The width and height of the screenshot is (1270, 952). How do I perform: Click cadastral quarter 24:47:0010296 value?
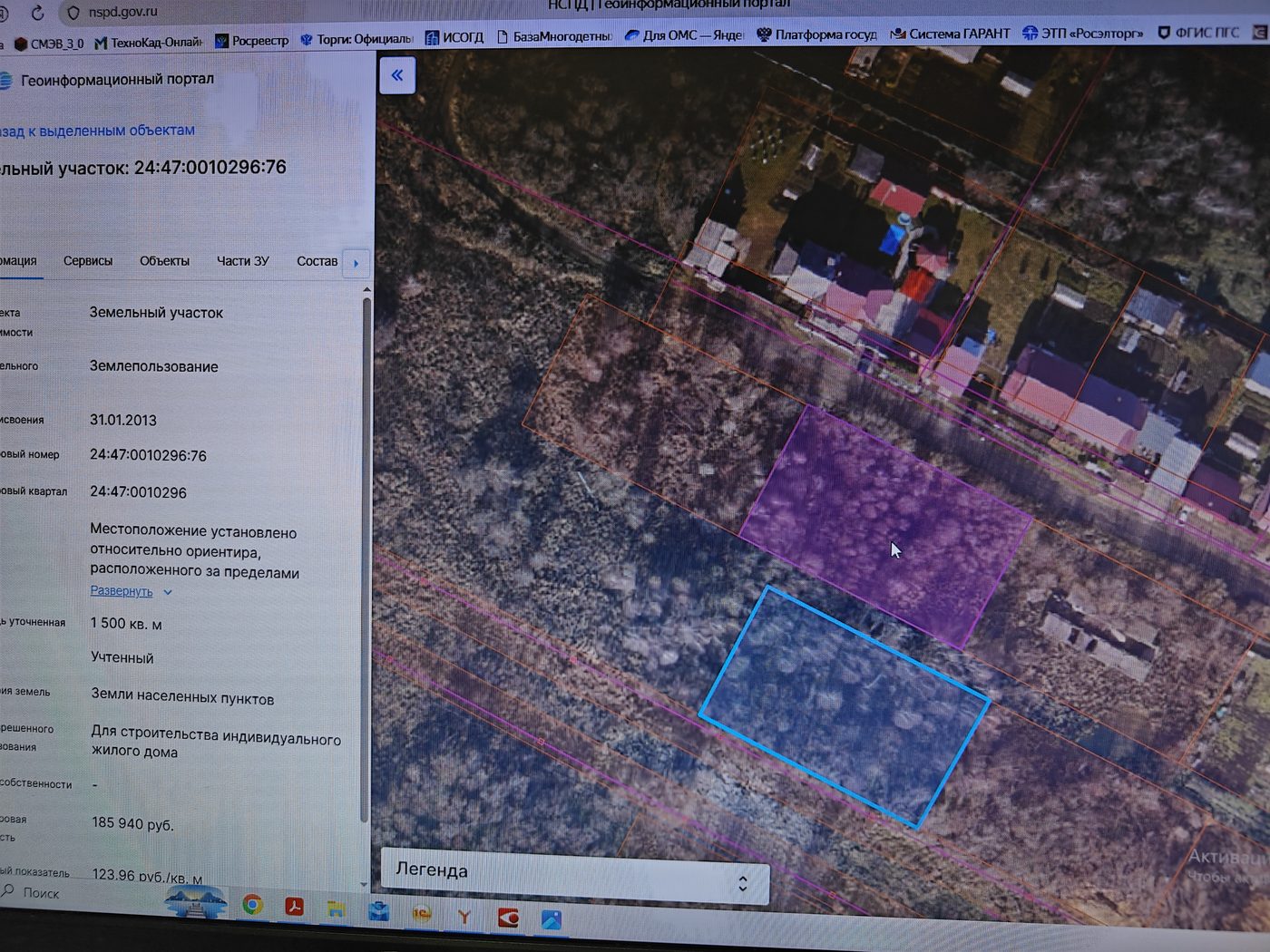pos(138,492)
